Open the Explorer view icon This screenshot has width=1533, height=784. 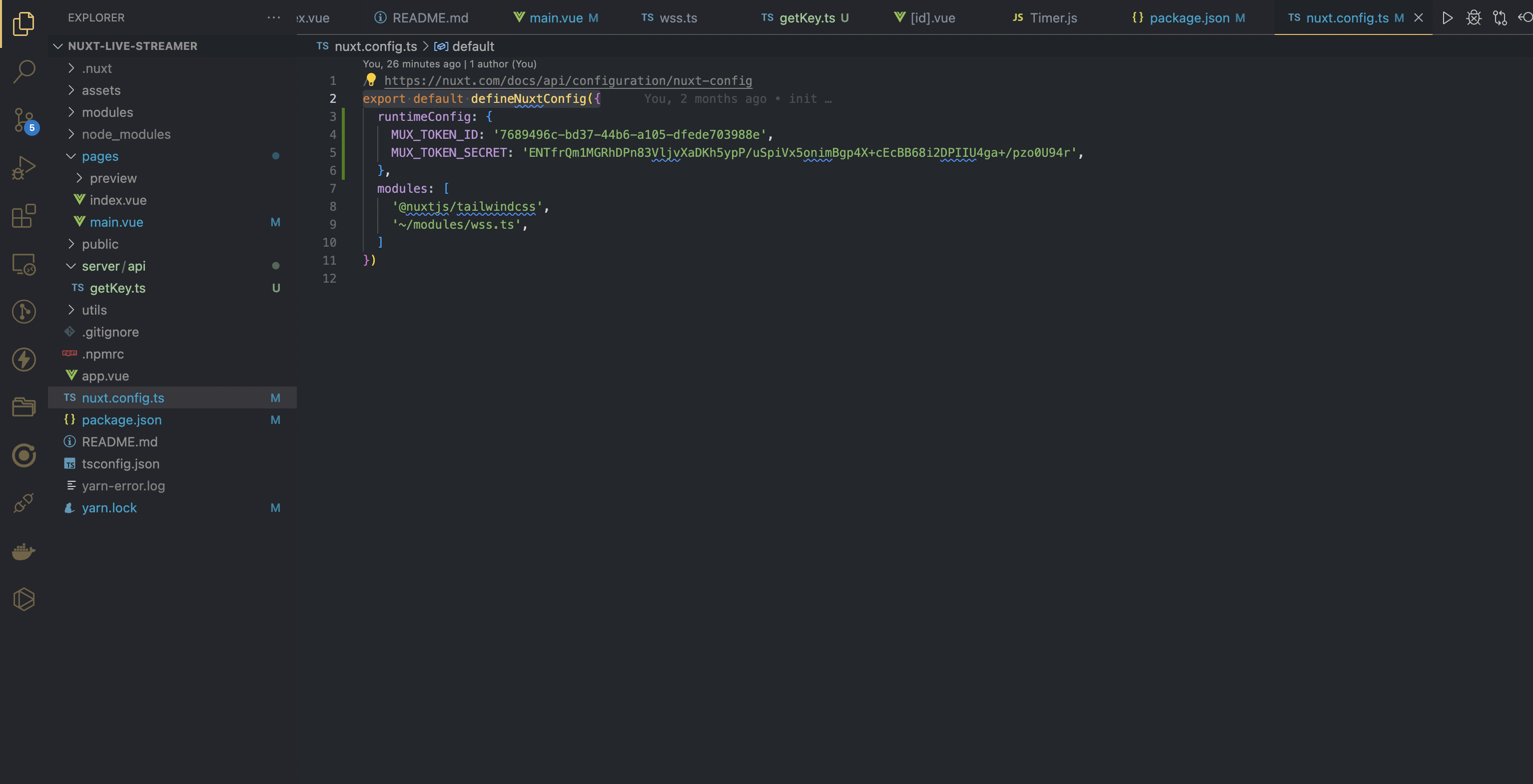click(x=24, y=23)
